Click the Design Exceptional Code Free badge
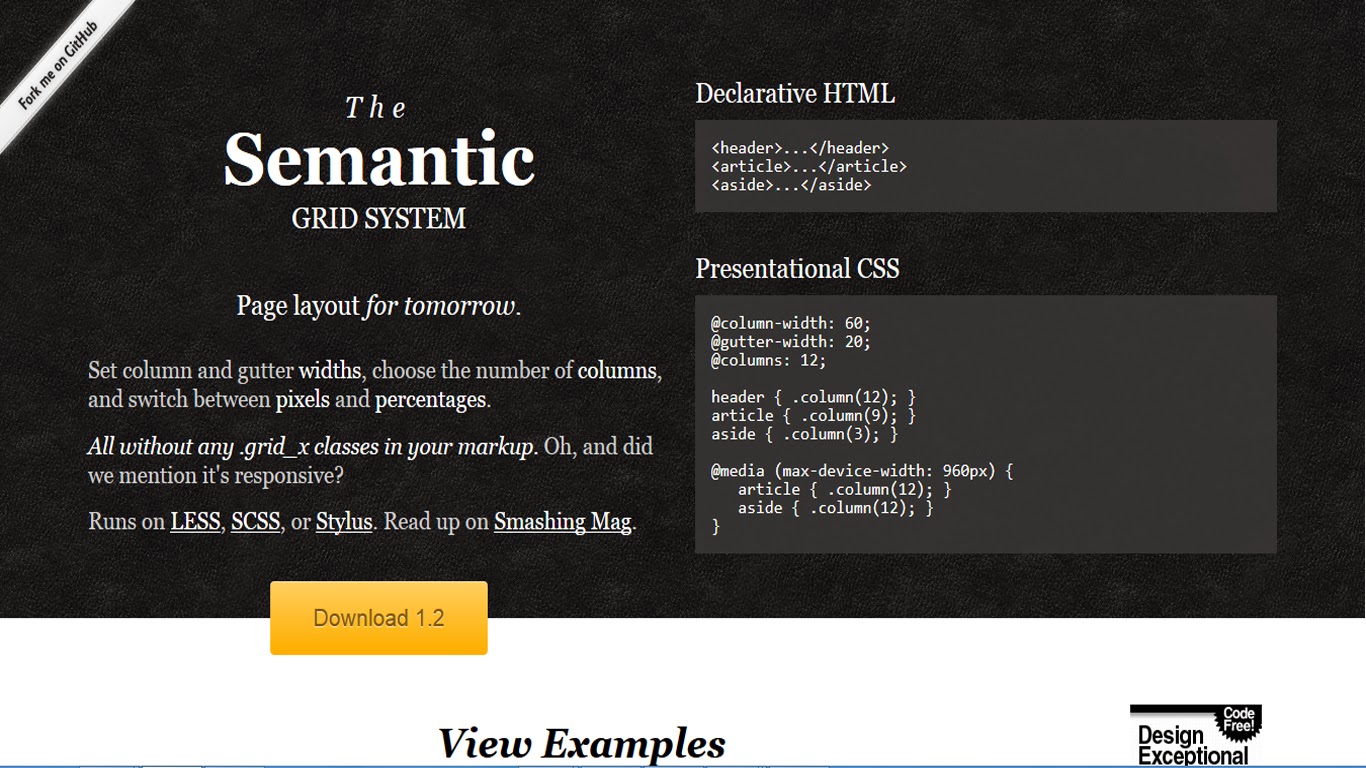 click(x=1195, y=736)
